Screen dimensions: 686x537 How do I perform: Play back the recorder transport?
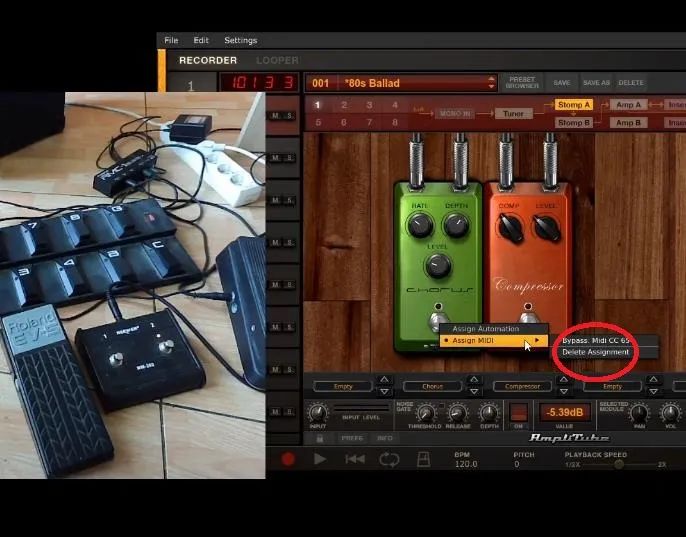[320, 459]
